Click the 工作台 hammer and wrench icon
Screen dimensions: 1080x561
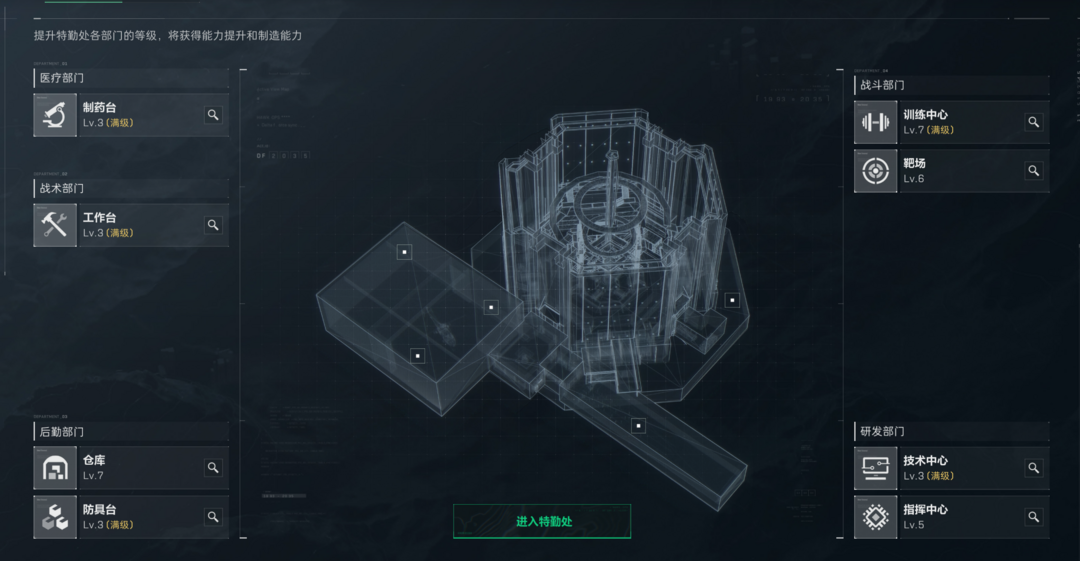[x=55, y=225]
